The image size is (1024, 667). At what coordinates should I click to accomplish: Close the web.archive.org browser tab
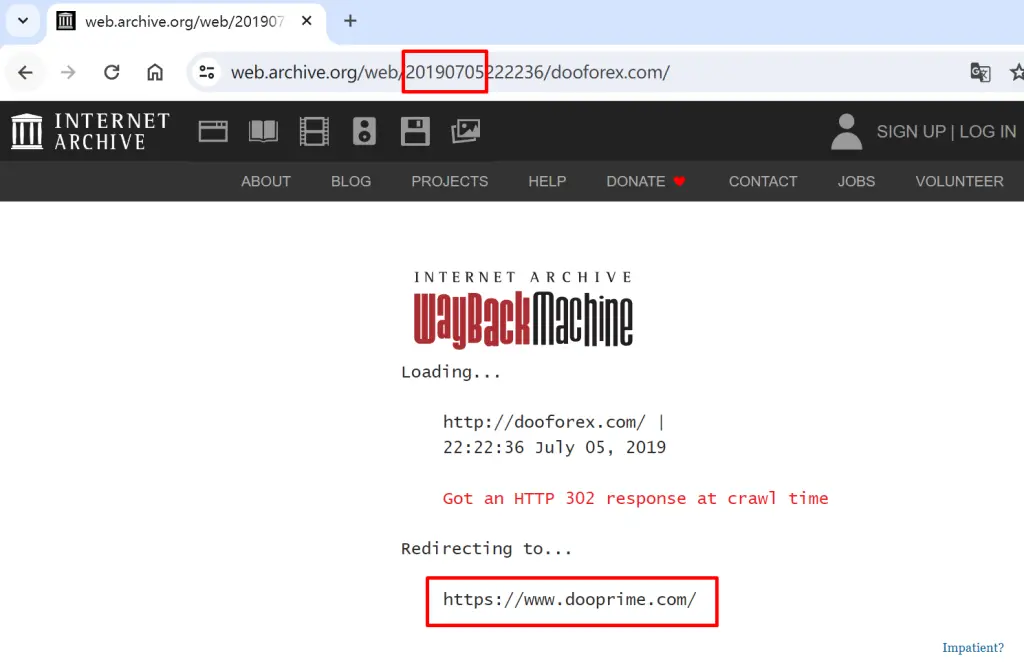306,21
